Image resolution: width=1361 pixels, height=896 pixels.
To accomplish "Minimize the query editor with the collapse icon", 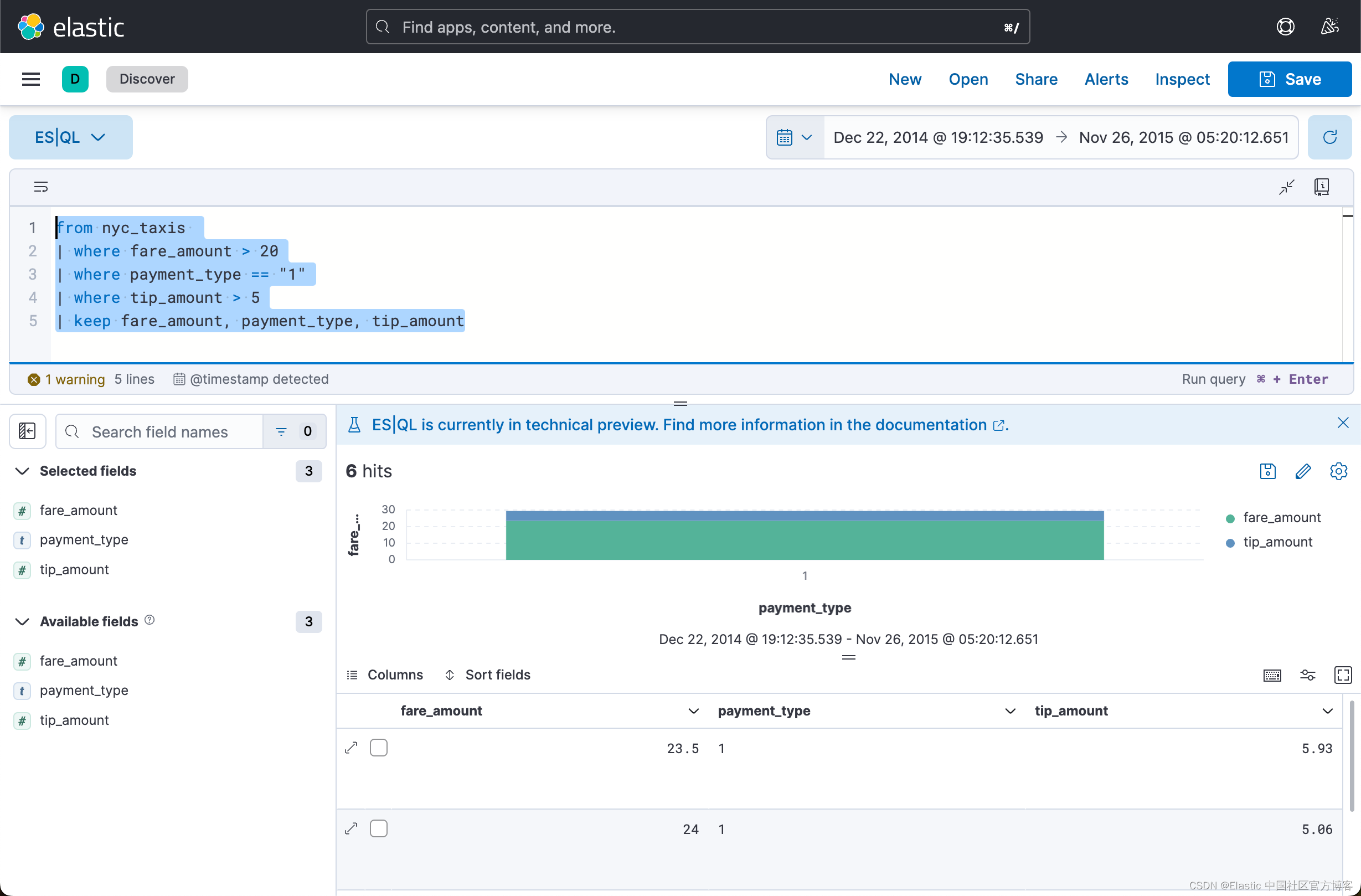I will [x=1286, y=187].
